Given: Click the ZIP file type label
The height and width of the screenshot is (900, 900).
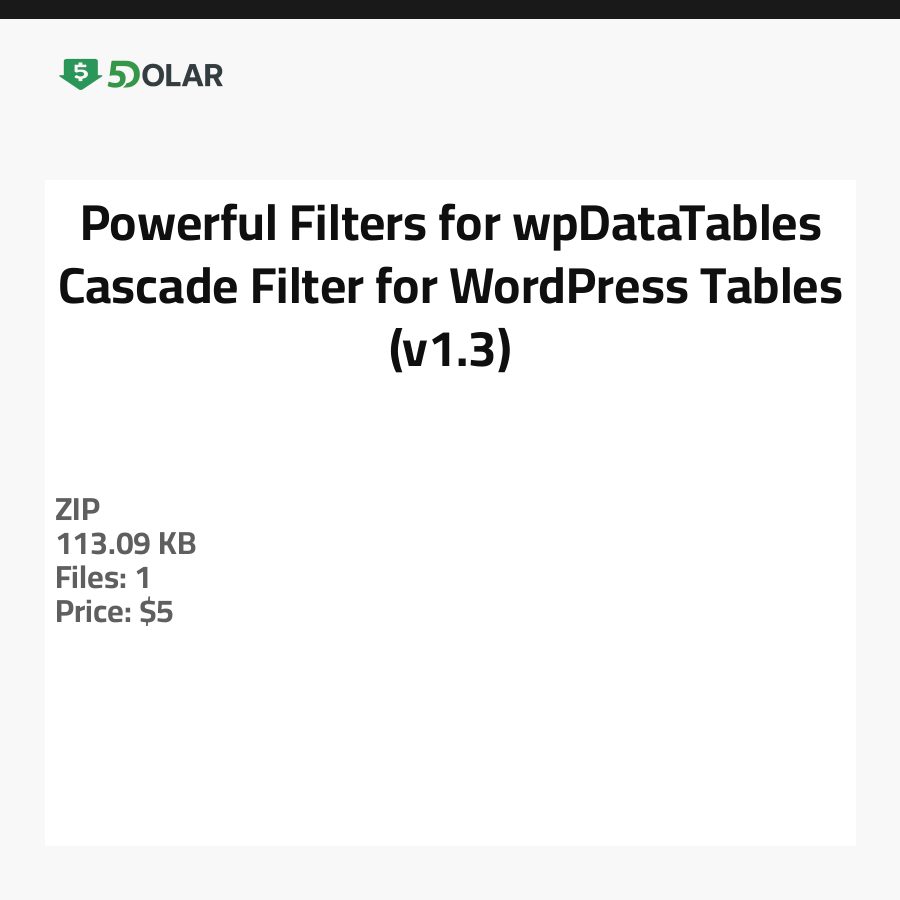Looking at the screenshot, I should (x=78, y=510).
